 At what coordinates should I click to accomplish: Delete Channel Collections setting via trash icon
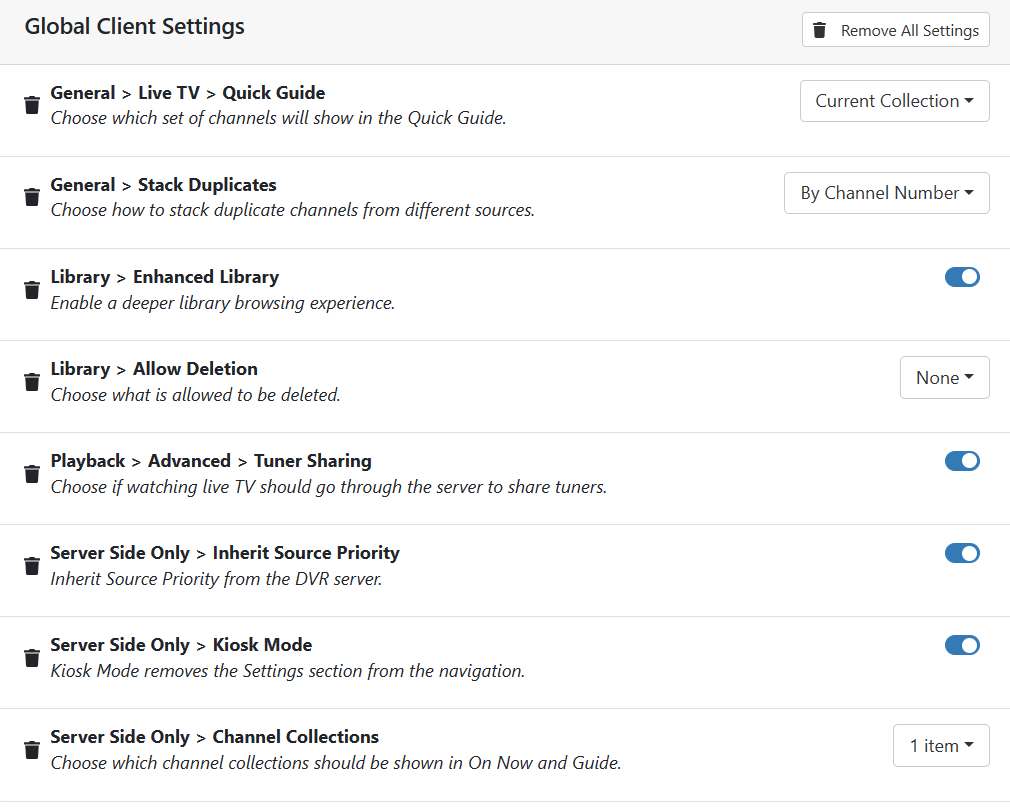click(x=32, y=750)
